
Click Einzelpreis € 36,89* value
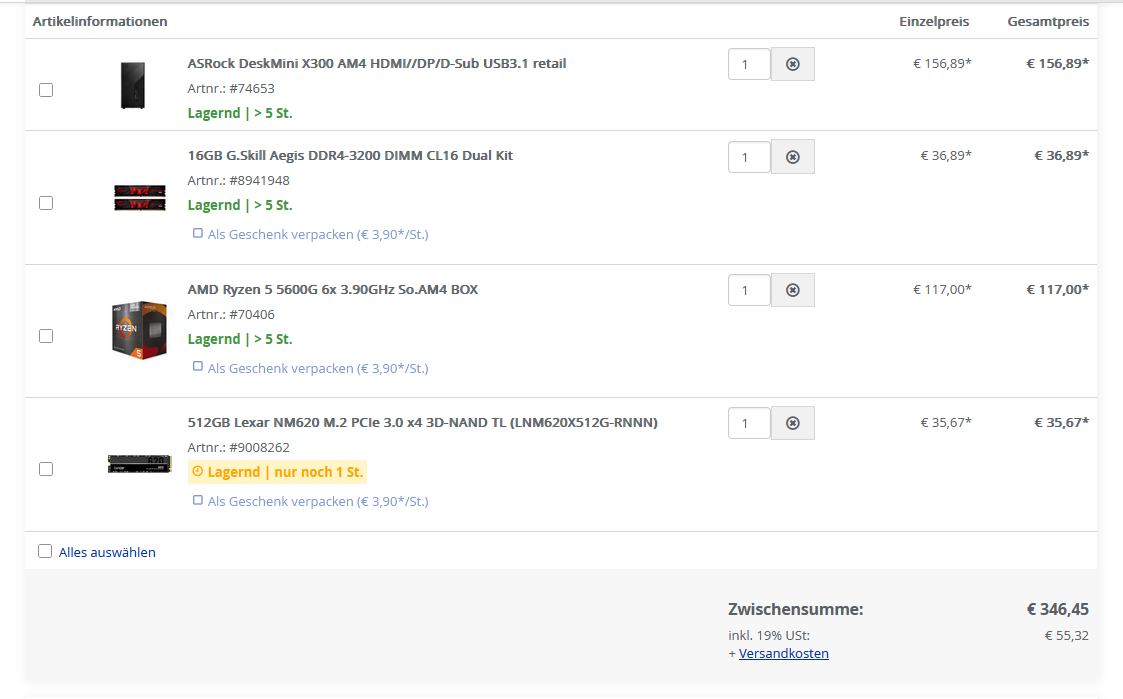tap(946, 155)
